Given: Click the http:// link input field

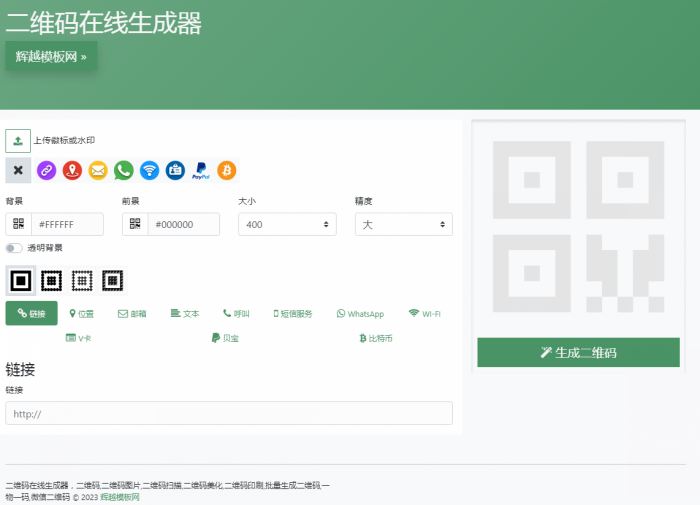Looking at the screenshot, I should pyautogui.click(x=228, y=413).
